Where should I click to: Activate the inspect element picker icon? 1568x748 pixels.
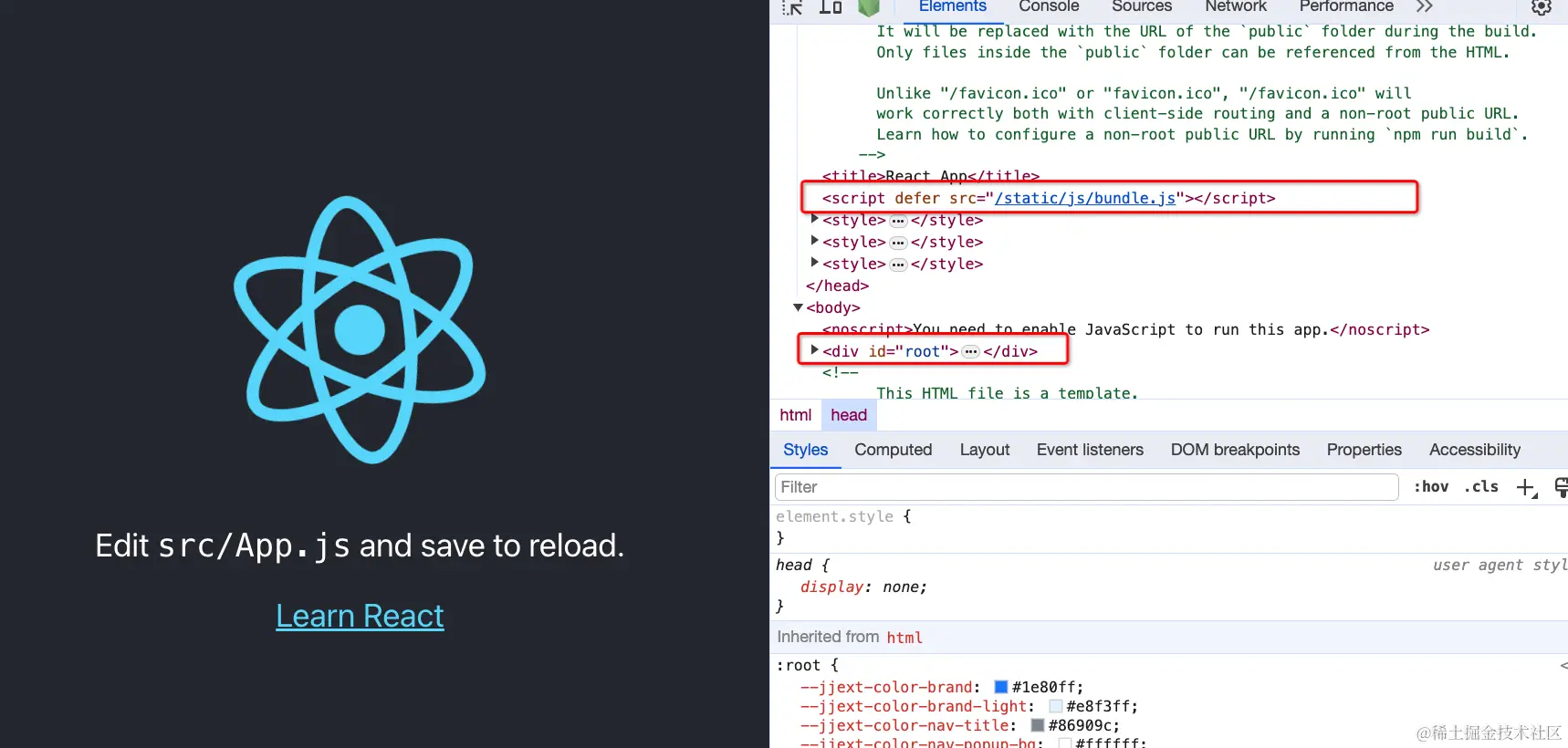click(792, 7)
